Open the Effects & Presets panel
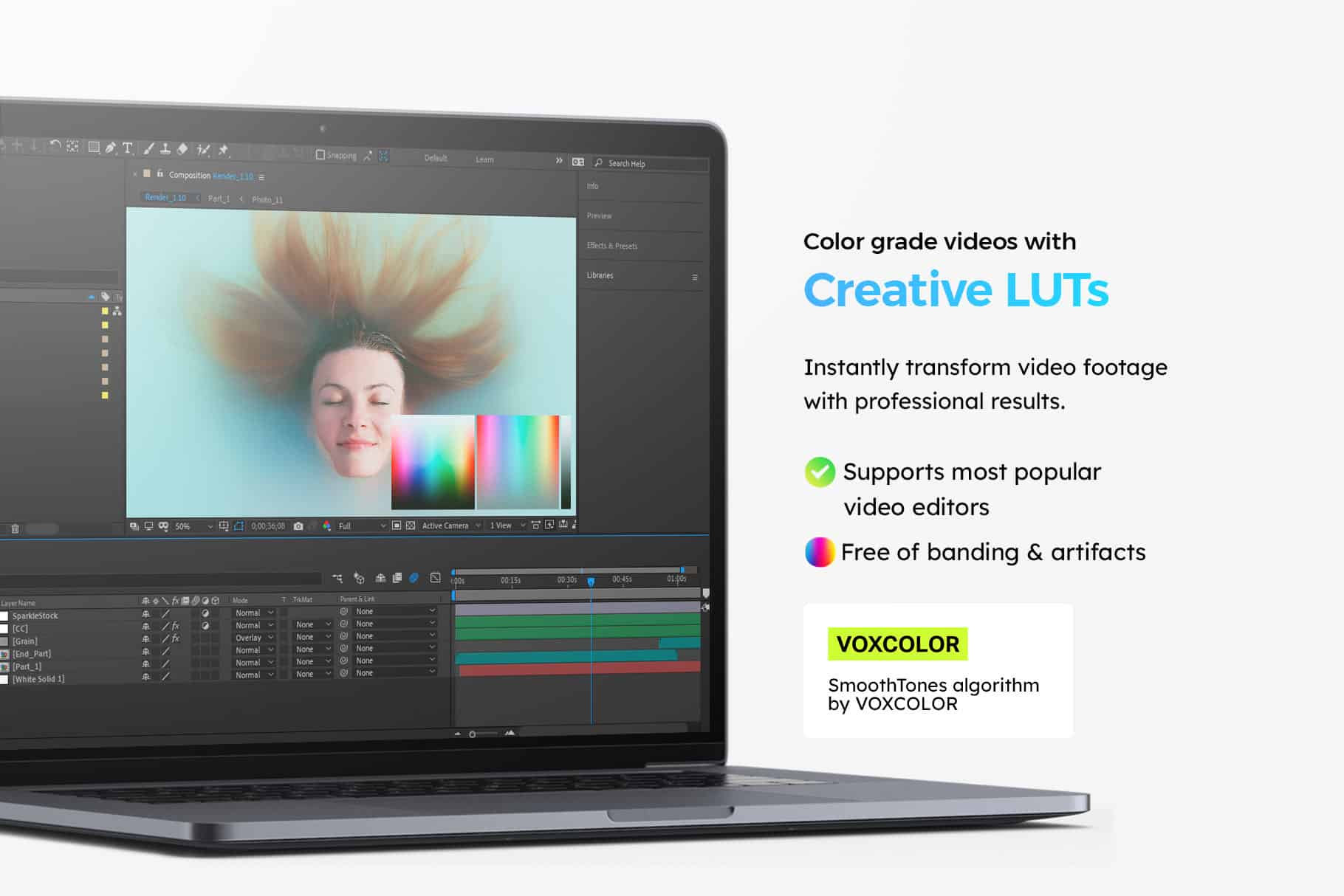The image size is (1344, 896). click(x=612, y=246)
